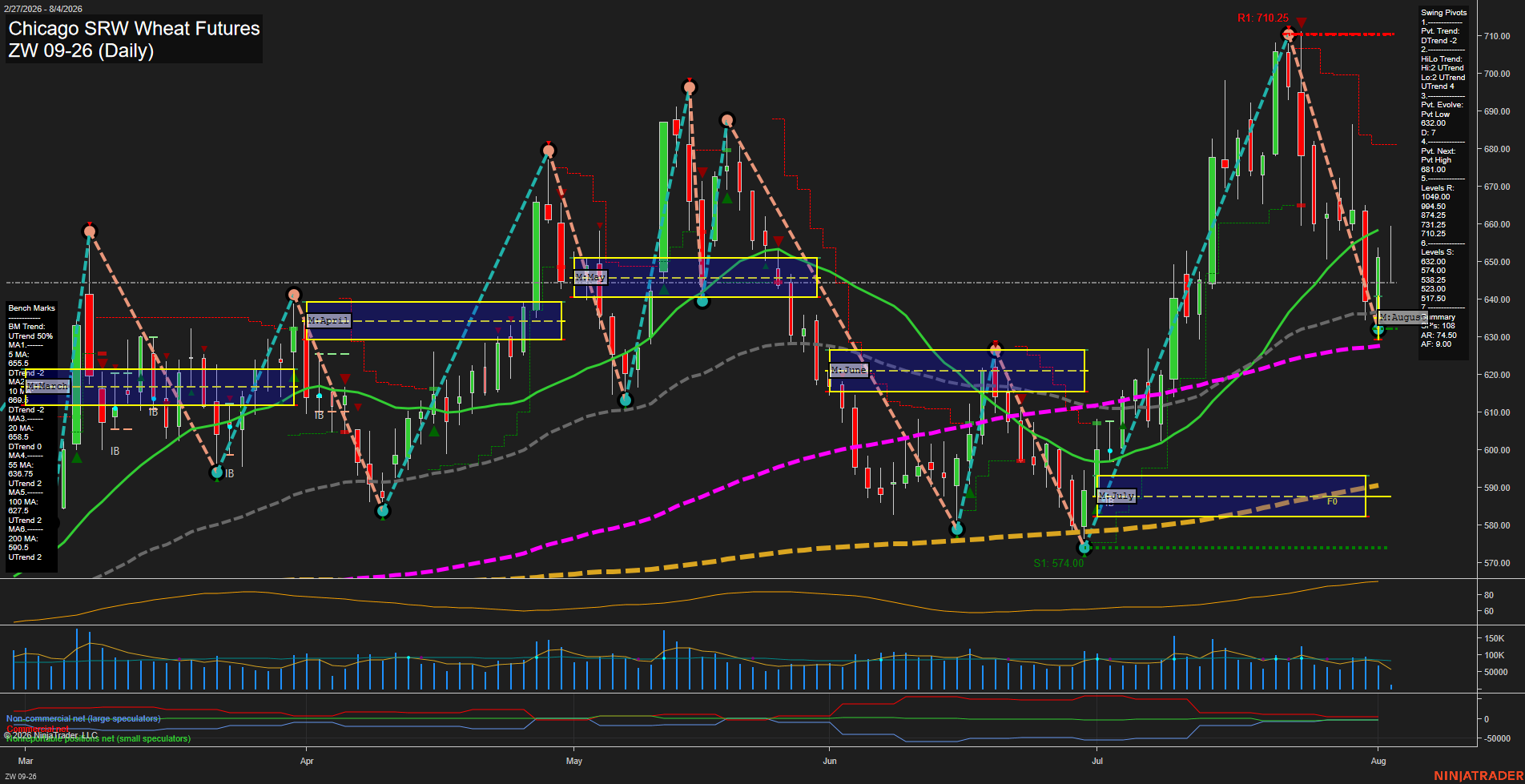The width and height of the screenshot is (1525, 784).
Task: Click the swing pivot high marker at 710.25
Action: [x=1288, y=33]
